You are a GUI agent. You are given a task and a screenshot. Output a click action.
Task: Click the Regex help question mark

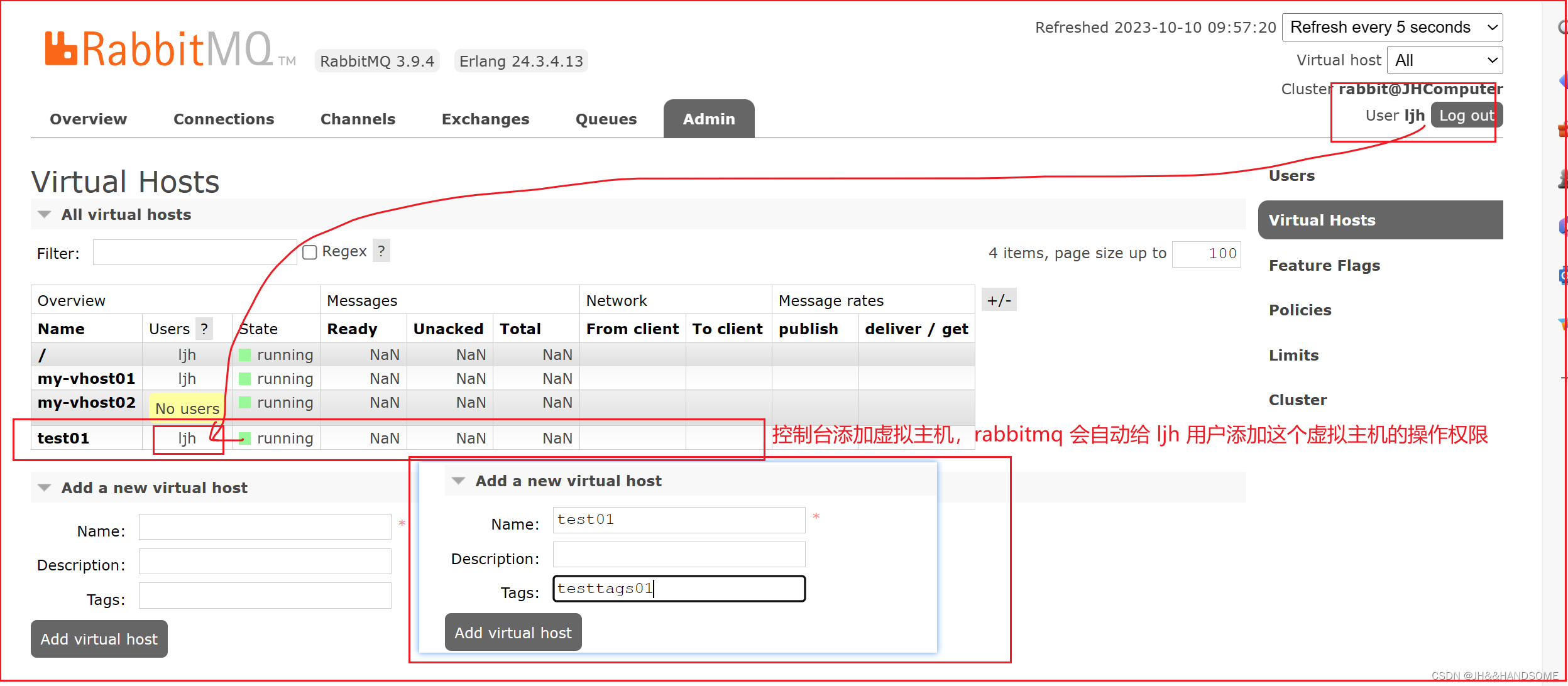click(381, 251)
